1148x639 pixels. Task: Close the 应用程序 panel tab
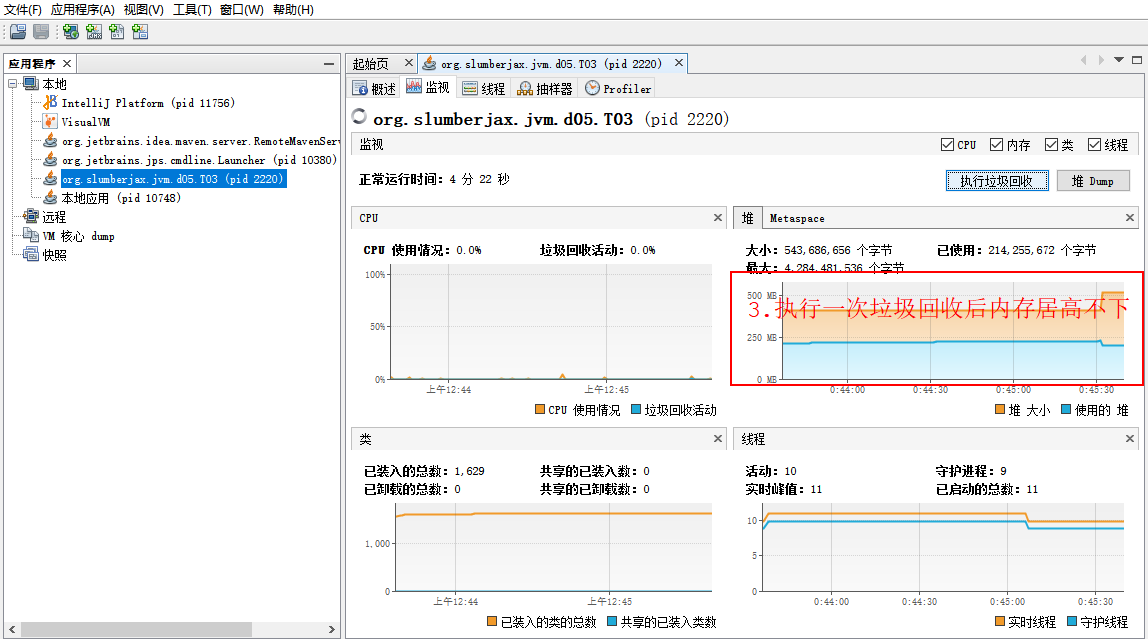coord(67,64)
